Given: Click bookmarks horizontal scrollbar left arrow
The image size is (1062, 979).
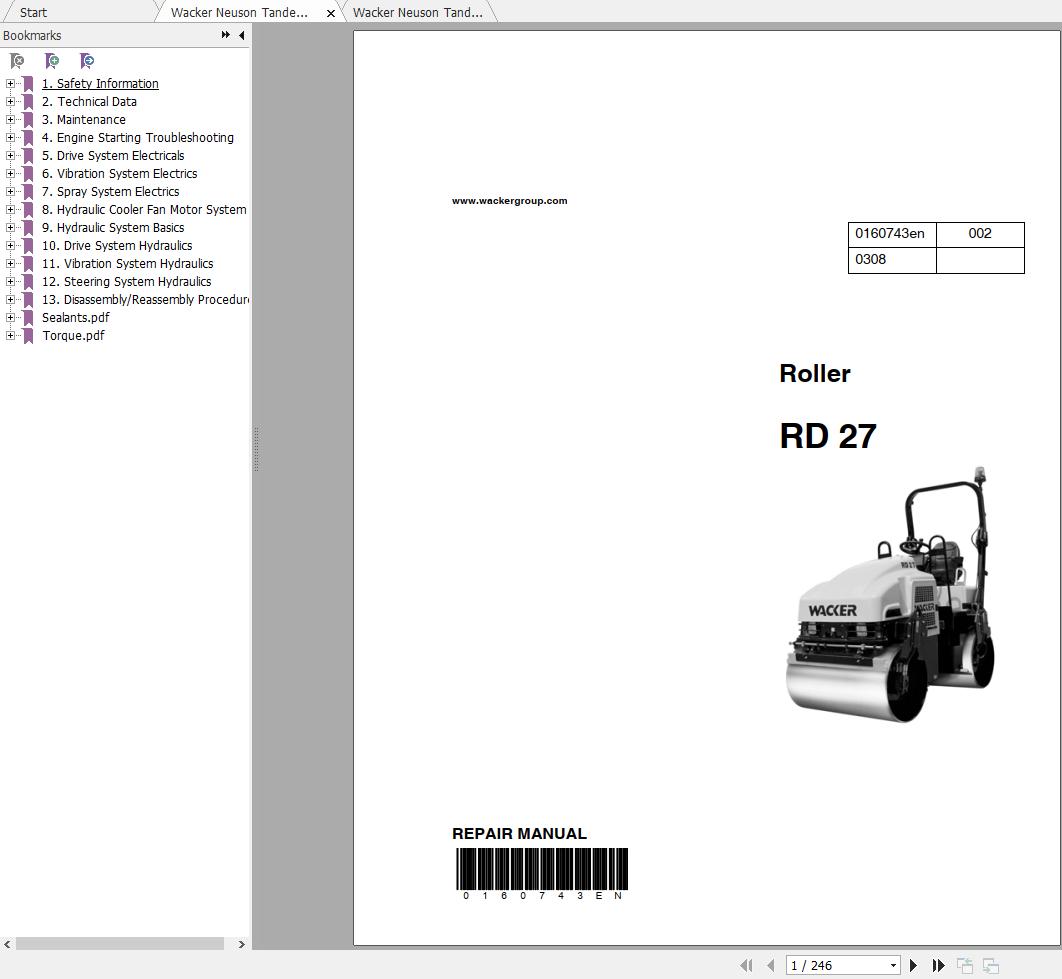Looking at the screenshot, I should (7, 944).
